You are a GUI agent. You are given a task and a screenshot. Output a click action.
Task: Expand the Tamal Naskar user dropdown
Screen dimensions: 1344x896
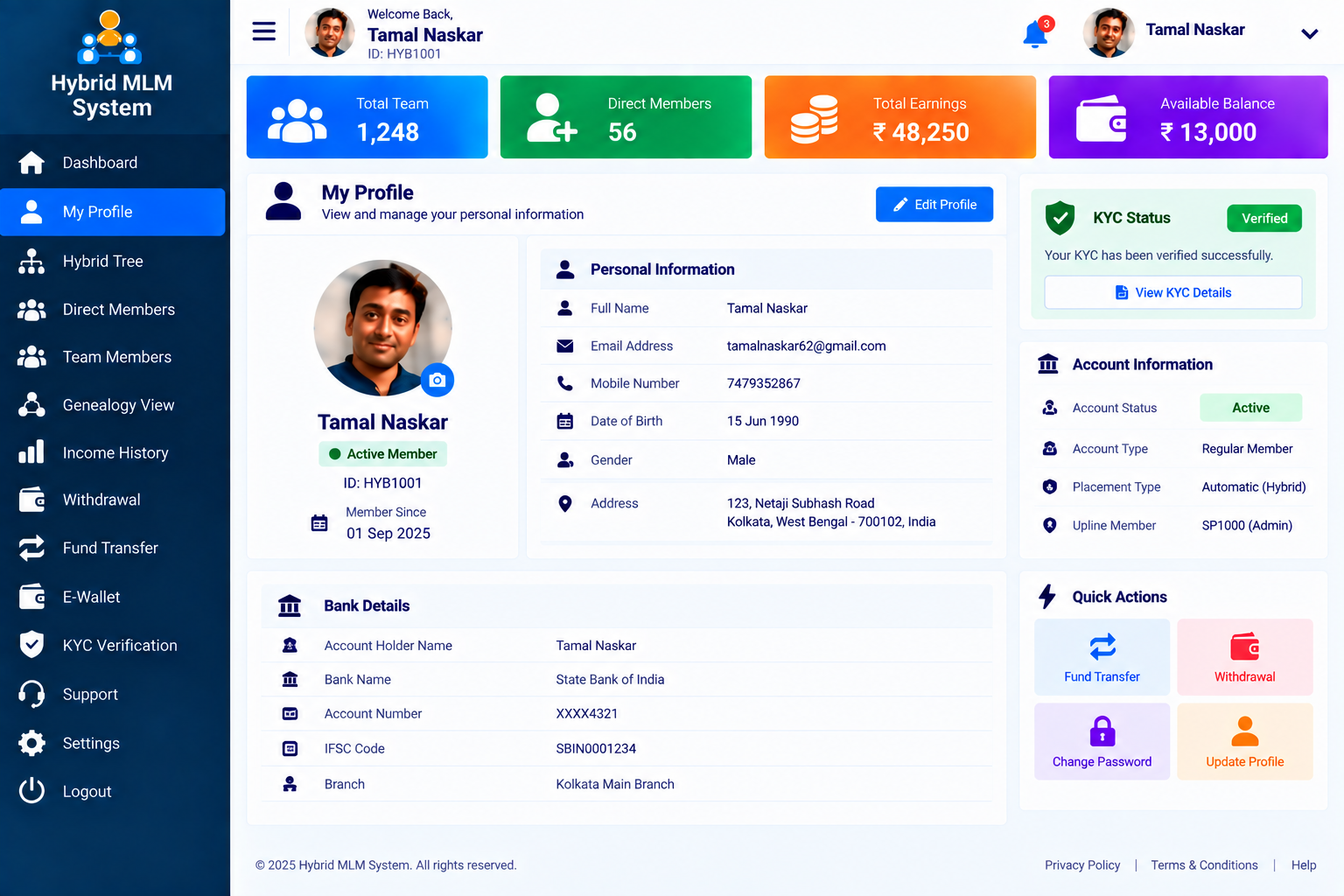tap(1309, 34)
